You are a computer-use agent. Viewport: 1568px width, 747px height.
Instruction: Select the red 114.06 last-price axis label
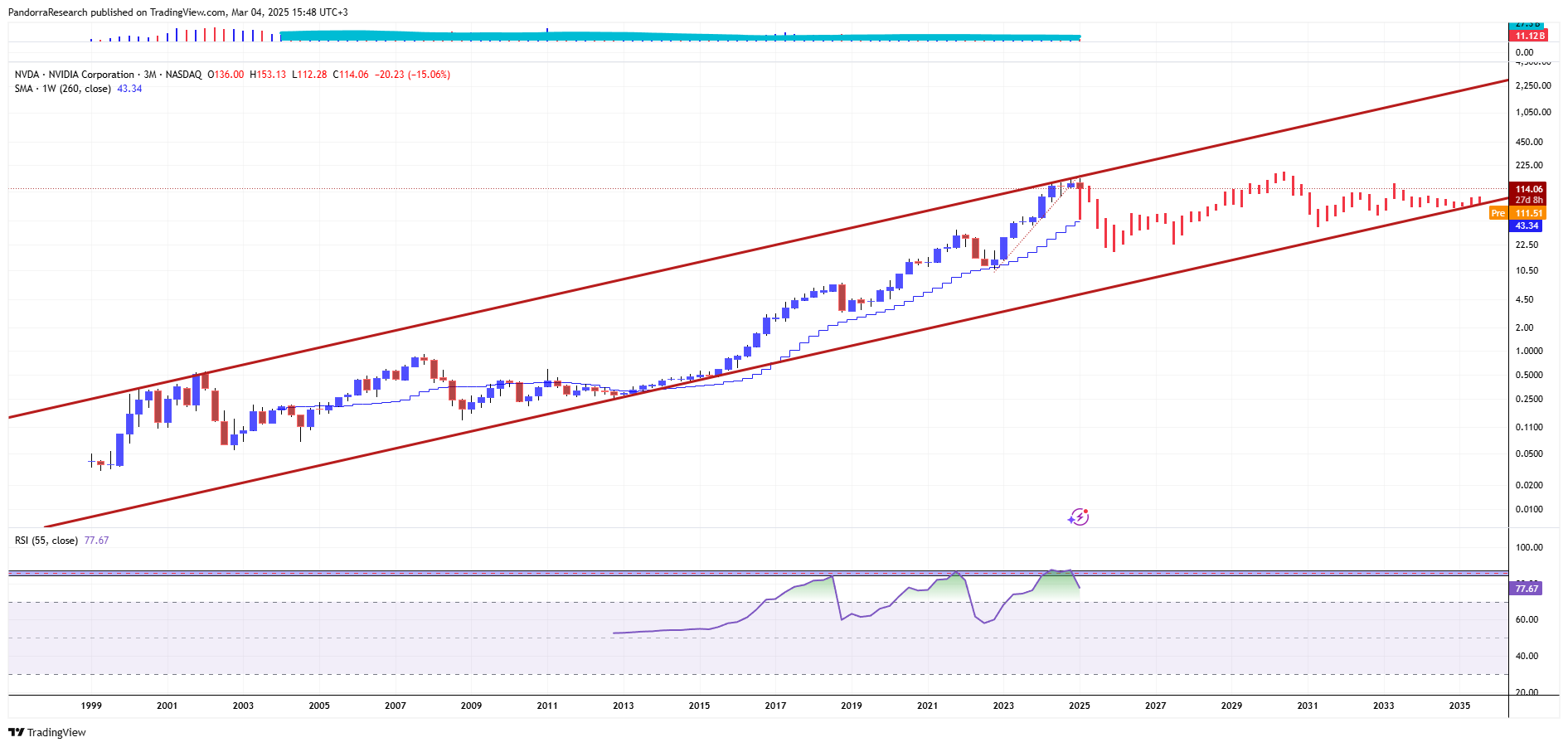[1527, 189]
